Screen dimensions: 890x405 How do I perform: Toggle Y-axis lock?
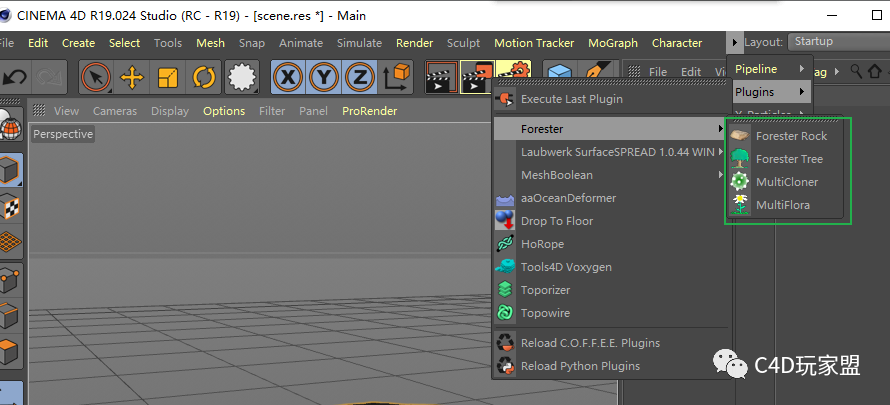point(324,77)
